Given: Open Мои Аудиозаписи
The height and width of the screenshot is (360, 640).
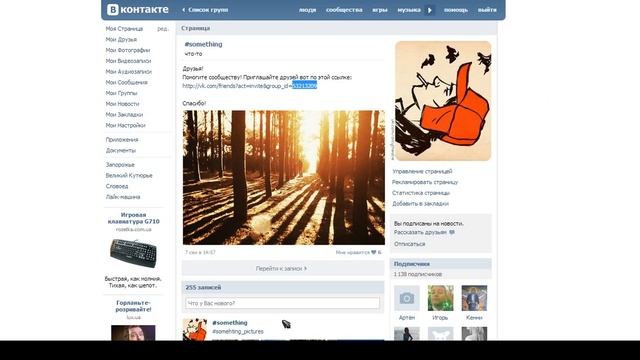Looking at the screenshot, I should tap(129, 72).
